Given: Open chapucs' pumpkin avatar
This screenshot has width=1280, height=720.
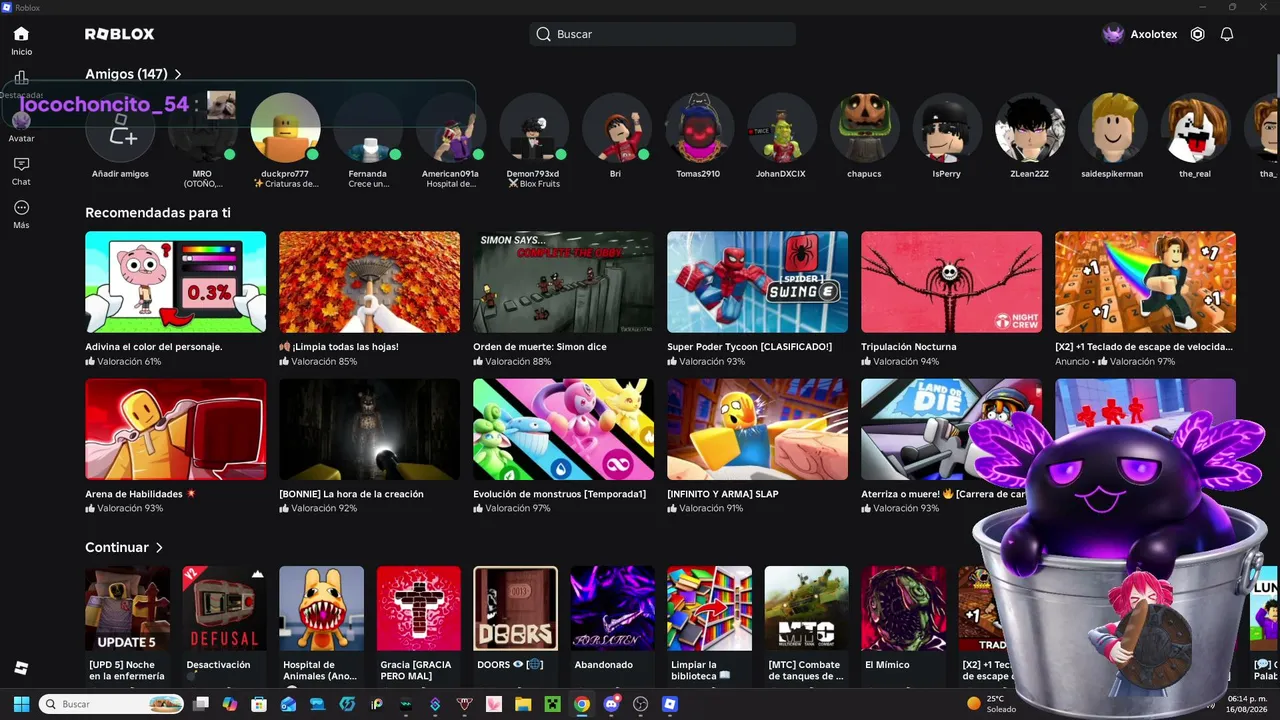Looking at the screenshot, I should click(x=865, y=127).
